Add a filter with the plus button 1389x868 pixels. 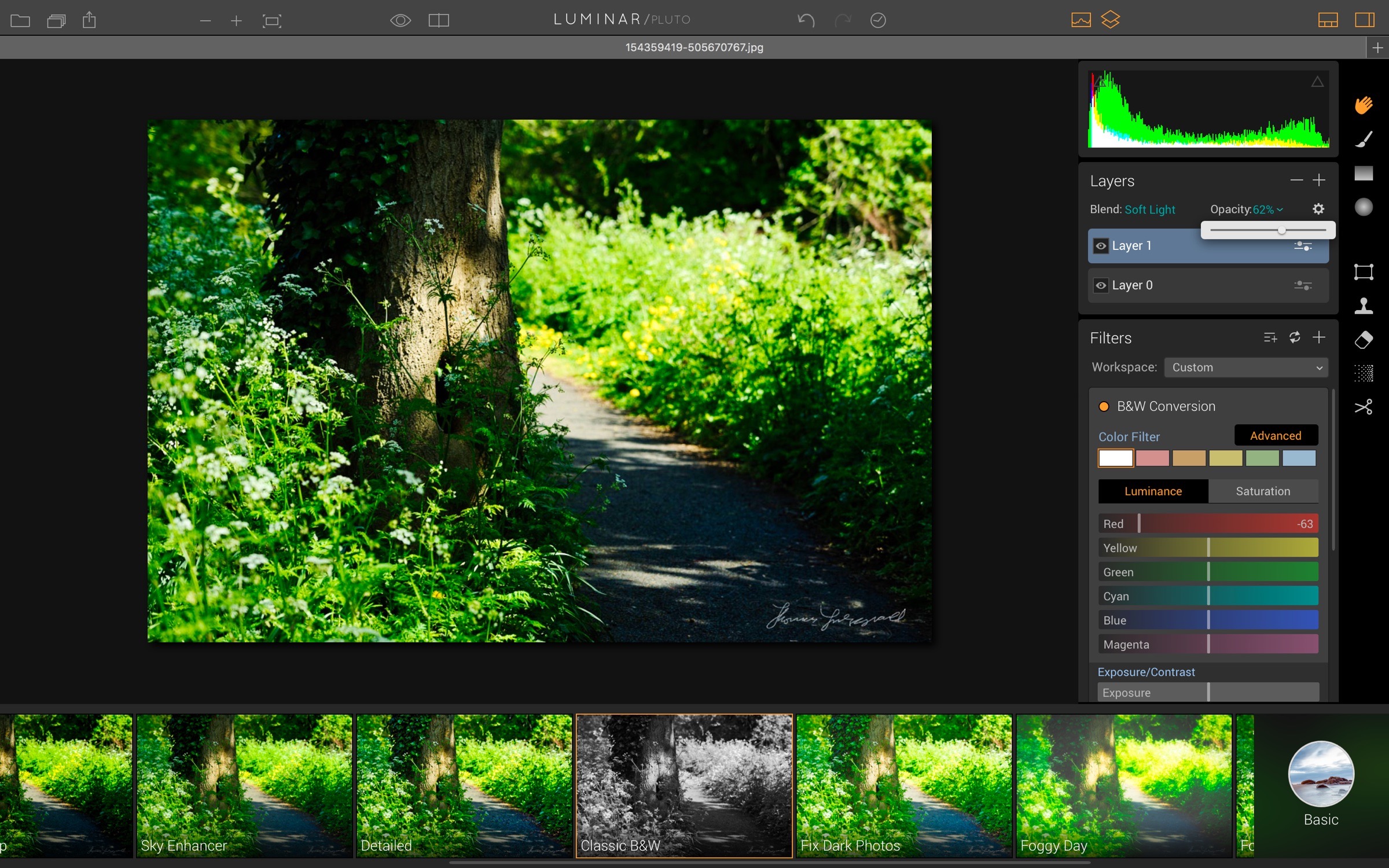pos(1319,337)
